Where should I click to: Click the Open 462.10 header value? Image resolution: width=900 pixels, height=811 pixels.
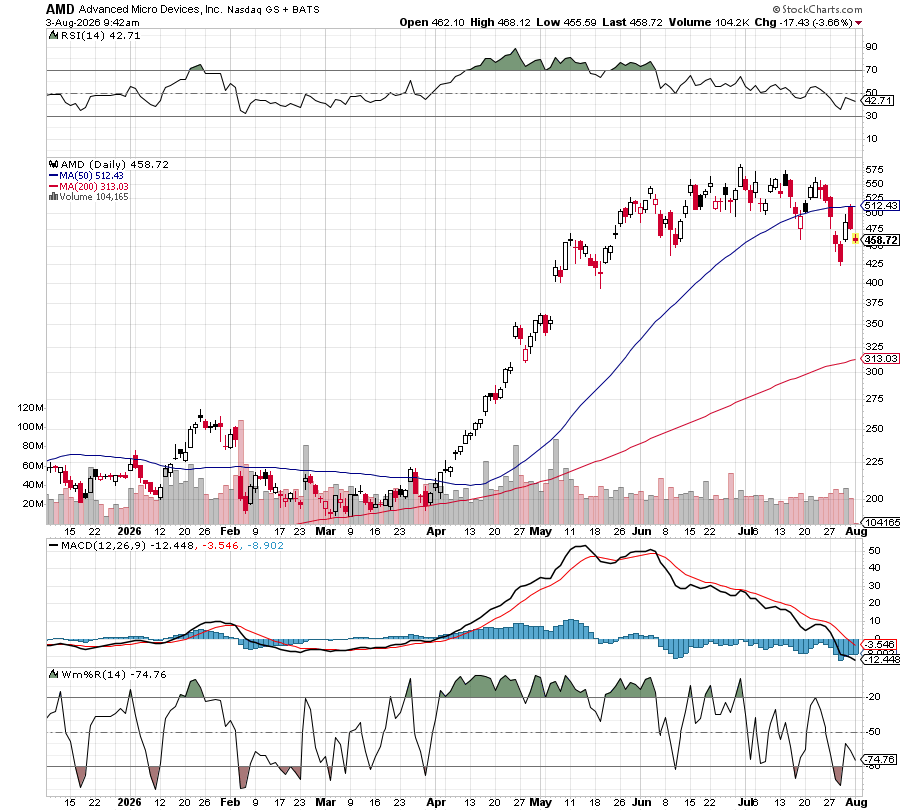pyautogui.click(x=432, y=22)
